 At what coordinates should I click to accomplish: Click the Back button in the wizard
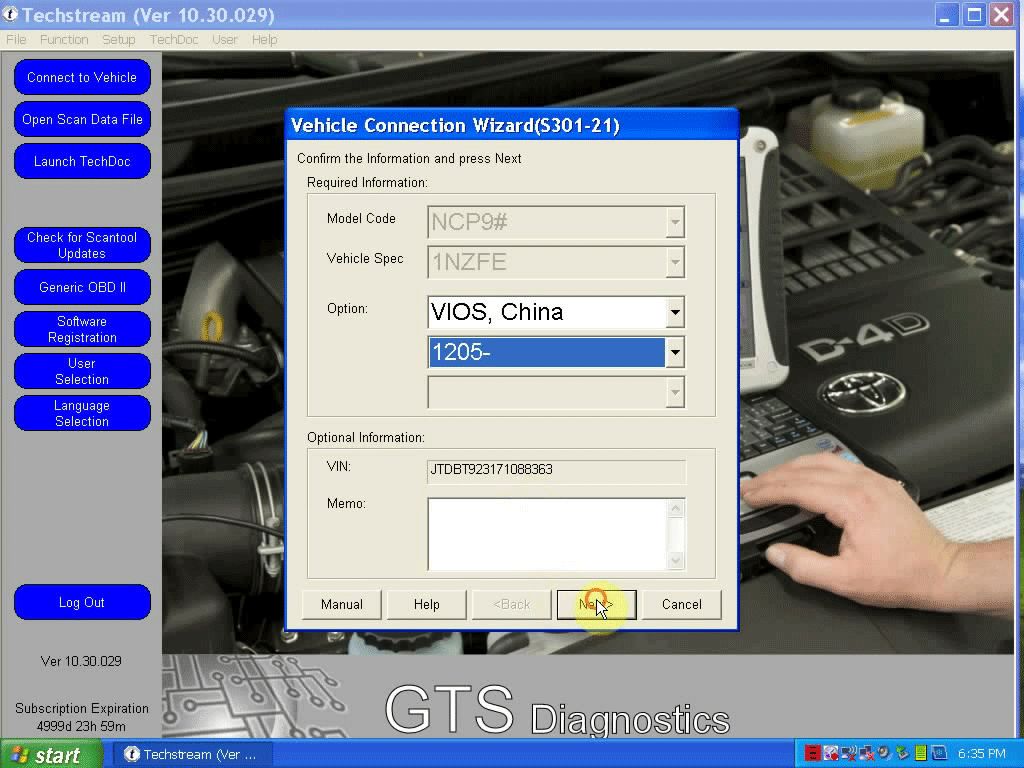[x=511, y=605]
